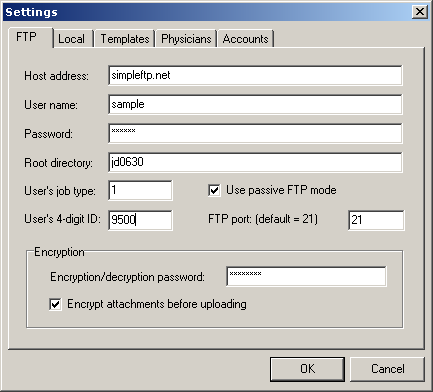Go to the Accounts tab
This screenshot has width=433, height=392.
tap(245, 39)
